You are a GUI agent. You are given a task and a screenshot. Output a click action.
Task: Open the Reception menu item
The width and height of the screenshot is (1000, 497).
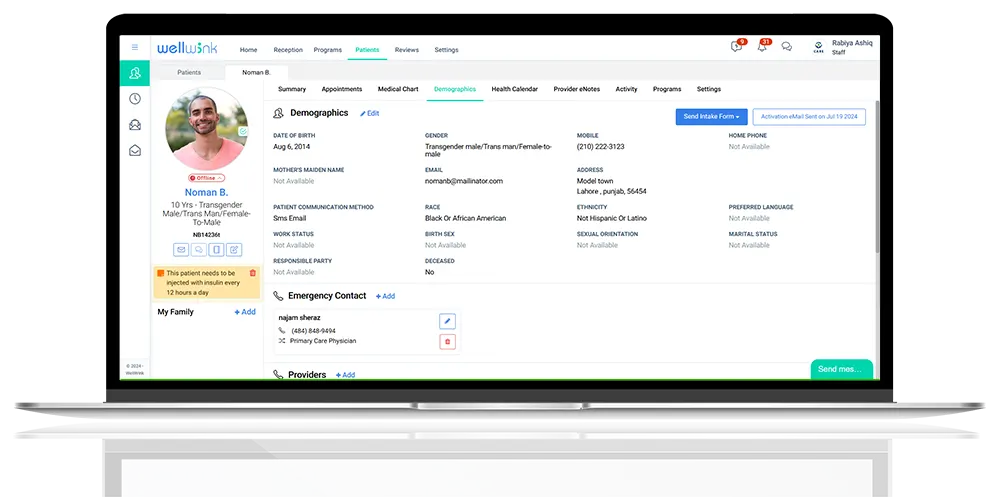[x=288, y=50]
